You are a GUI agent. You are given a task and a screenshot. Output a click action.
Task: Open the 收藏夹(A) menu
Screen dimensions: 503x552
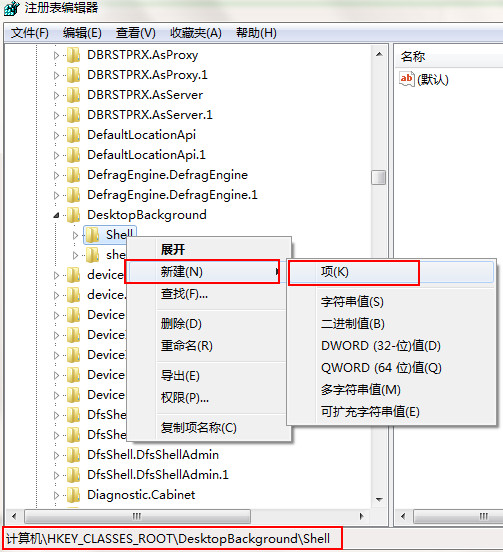click(196, 33)
